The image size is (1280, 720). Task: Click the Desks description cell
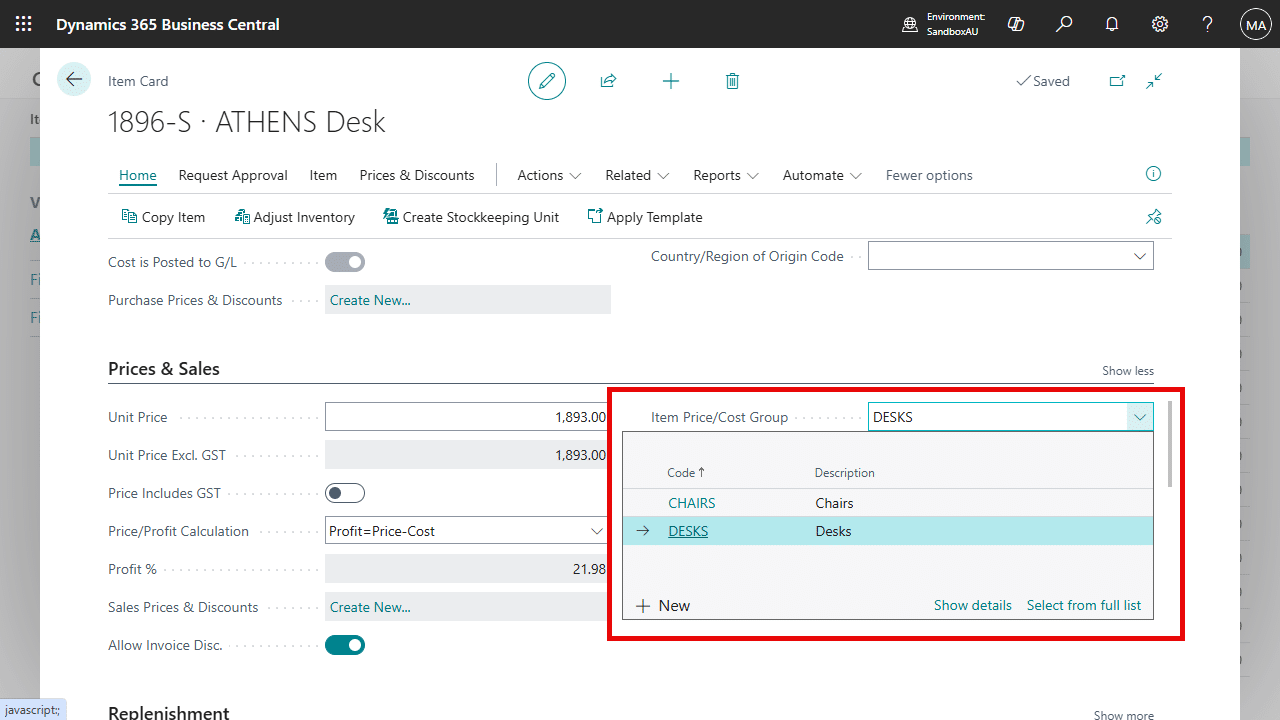point(833,531)
